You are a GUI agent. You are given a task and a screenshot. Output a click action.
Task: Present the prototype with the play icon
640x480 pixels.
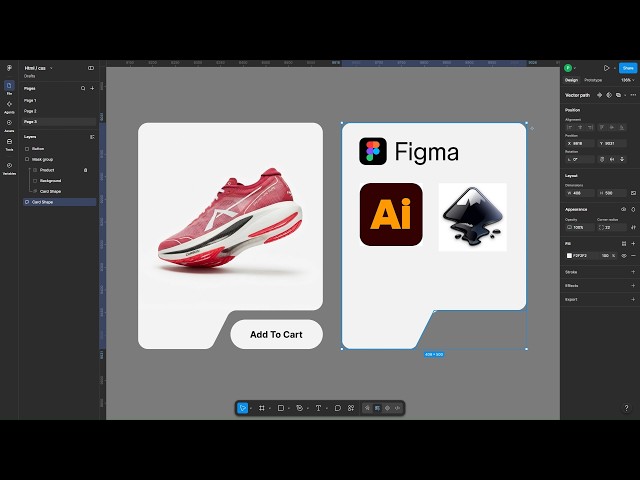click(x=606, y=68)
